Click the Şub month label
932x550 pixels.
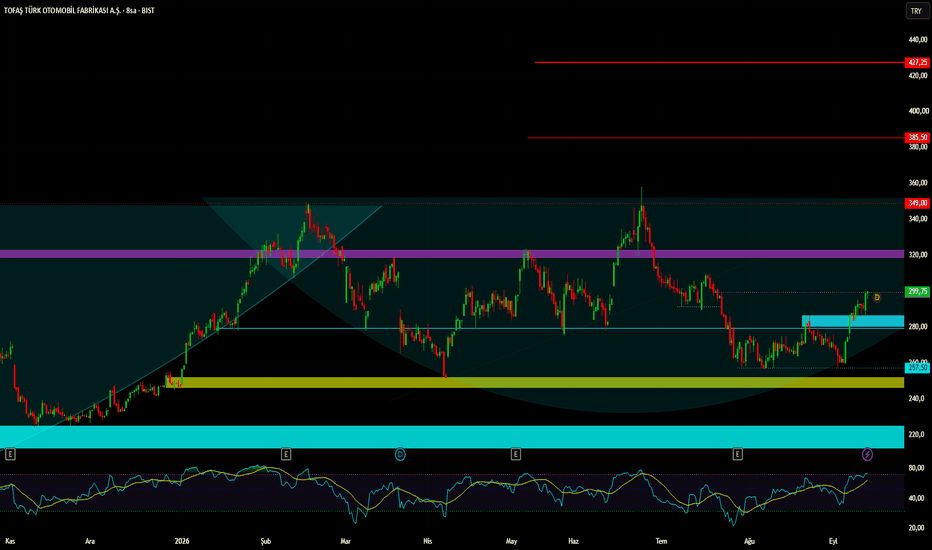point(266,541)
